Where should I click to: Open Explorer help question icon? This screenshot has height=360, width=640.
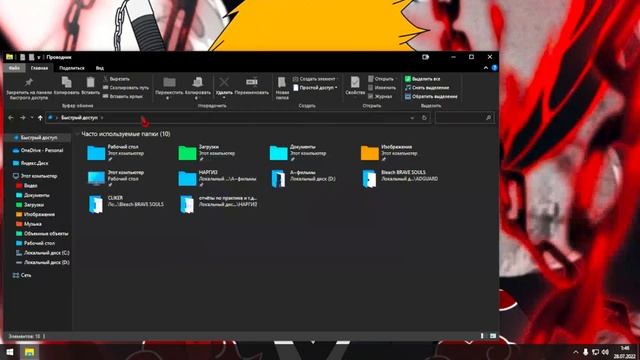(x=494, y=68)
